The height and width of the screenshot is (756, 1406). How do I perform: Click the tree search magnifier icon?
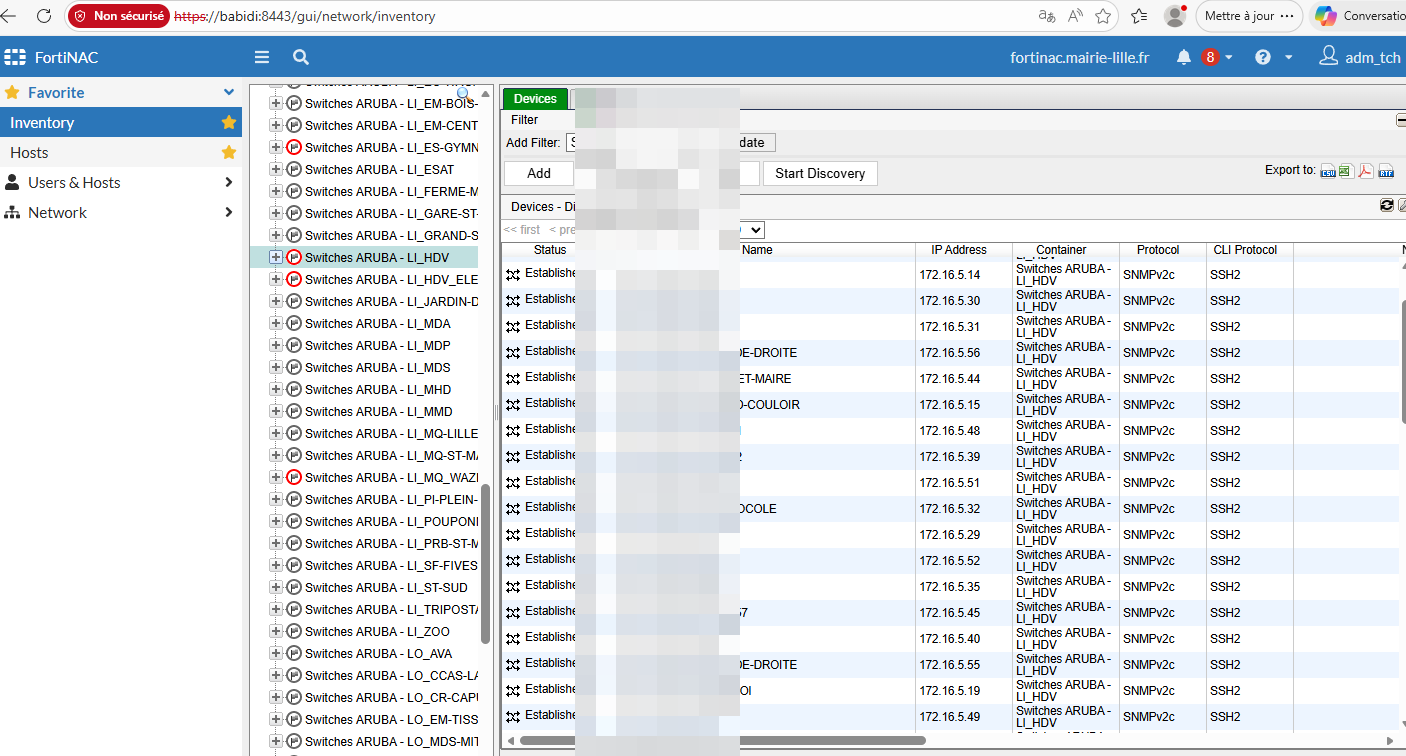(x=464, y=93)
